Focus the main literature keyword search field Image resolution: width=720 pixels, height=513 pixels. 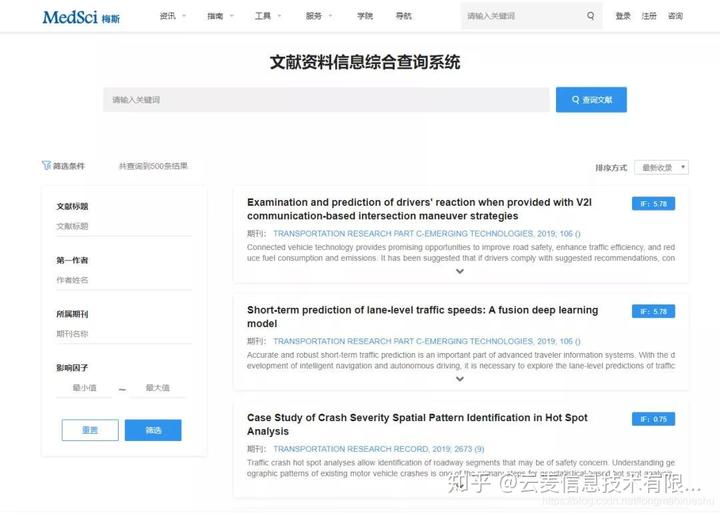pyautogui.click(x=326, y=100)
